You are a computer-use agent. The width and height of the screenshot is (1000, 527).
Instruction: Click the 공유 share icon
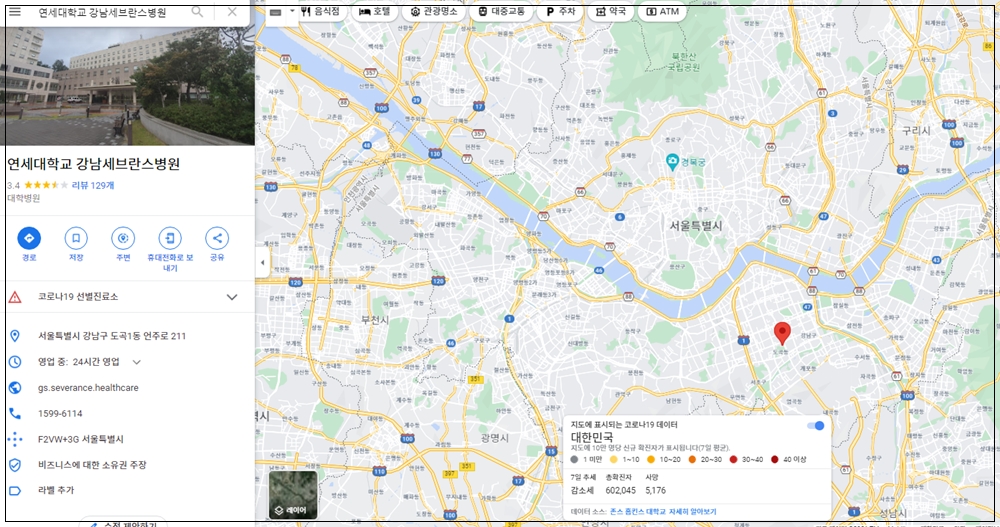(217, 238)
